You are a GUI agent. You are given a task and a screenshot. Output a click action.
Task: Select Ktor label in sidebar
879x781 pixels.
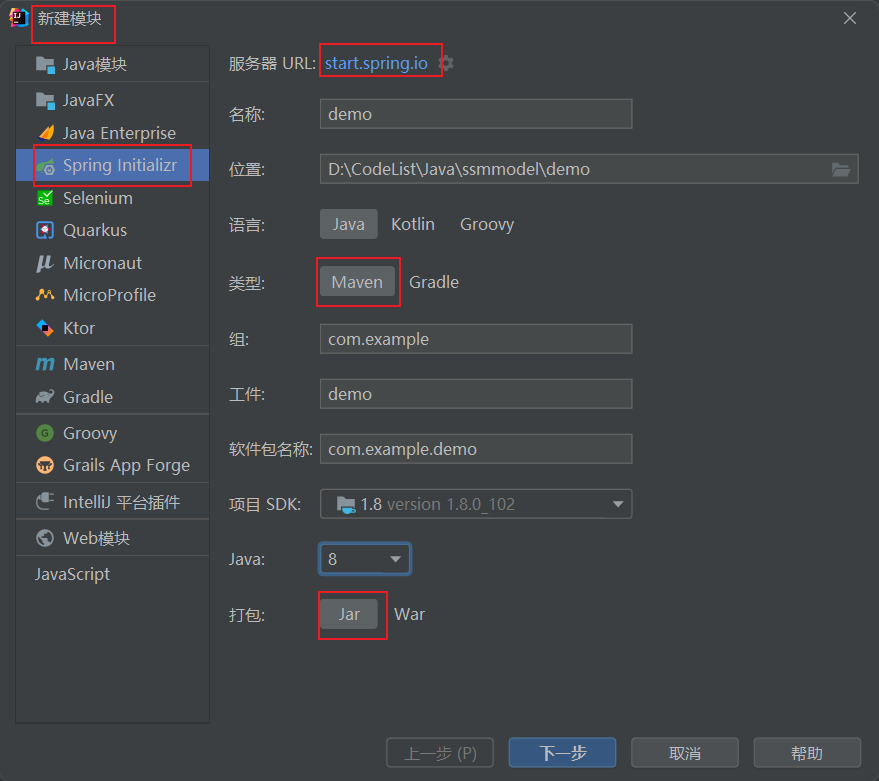tap(79, 328)
